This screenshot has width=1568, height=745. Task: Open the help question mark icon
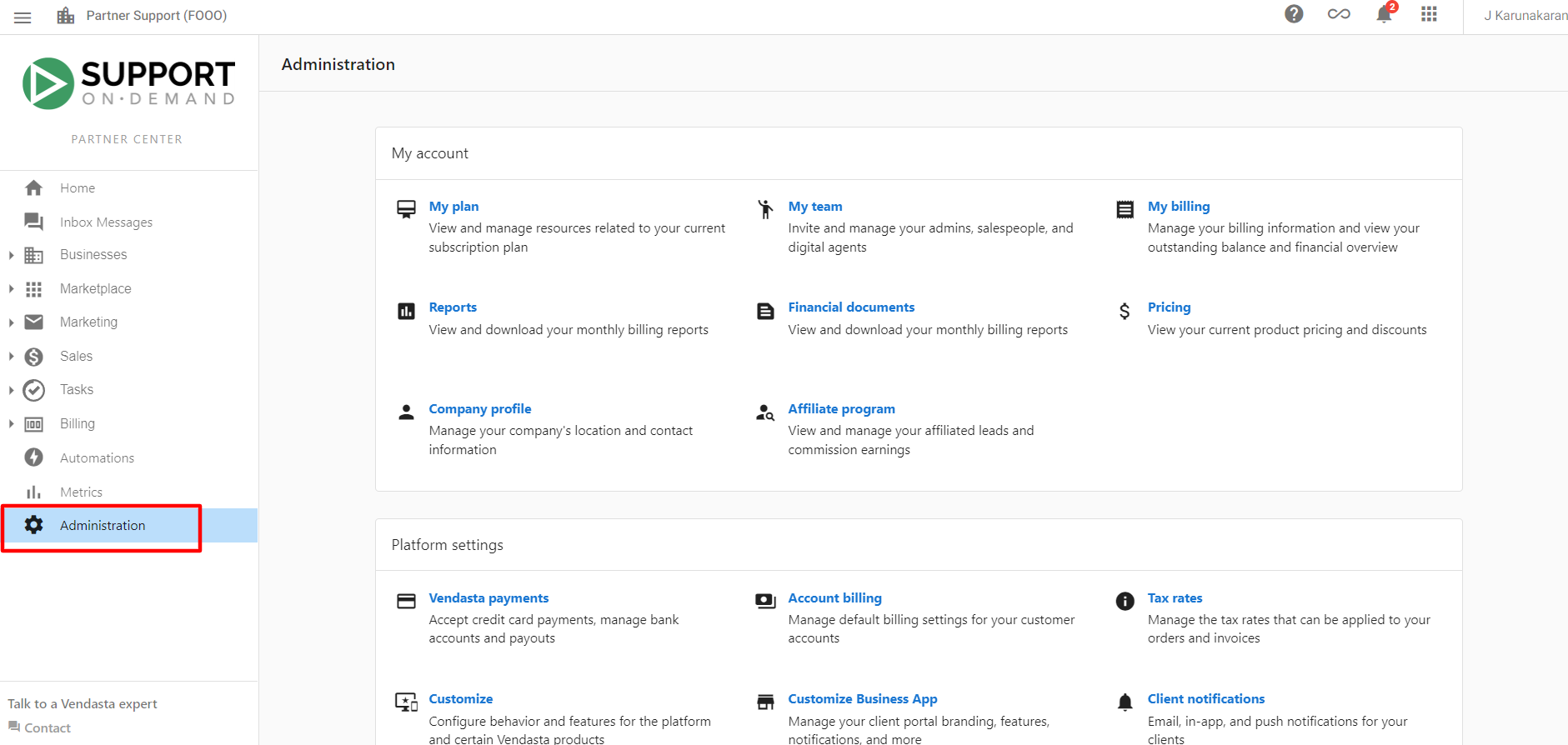1294,14
